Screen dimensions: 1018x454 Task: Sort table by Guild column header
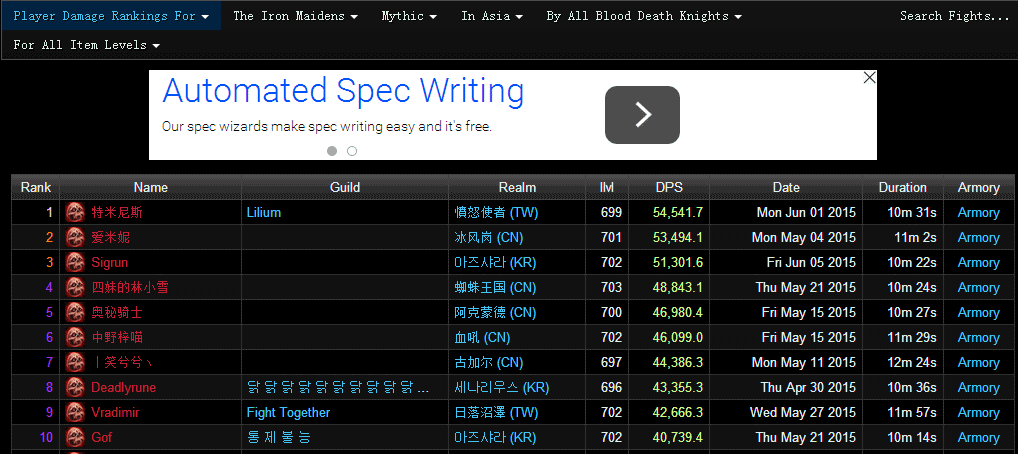click(x=345, y=187)
